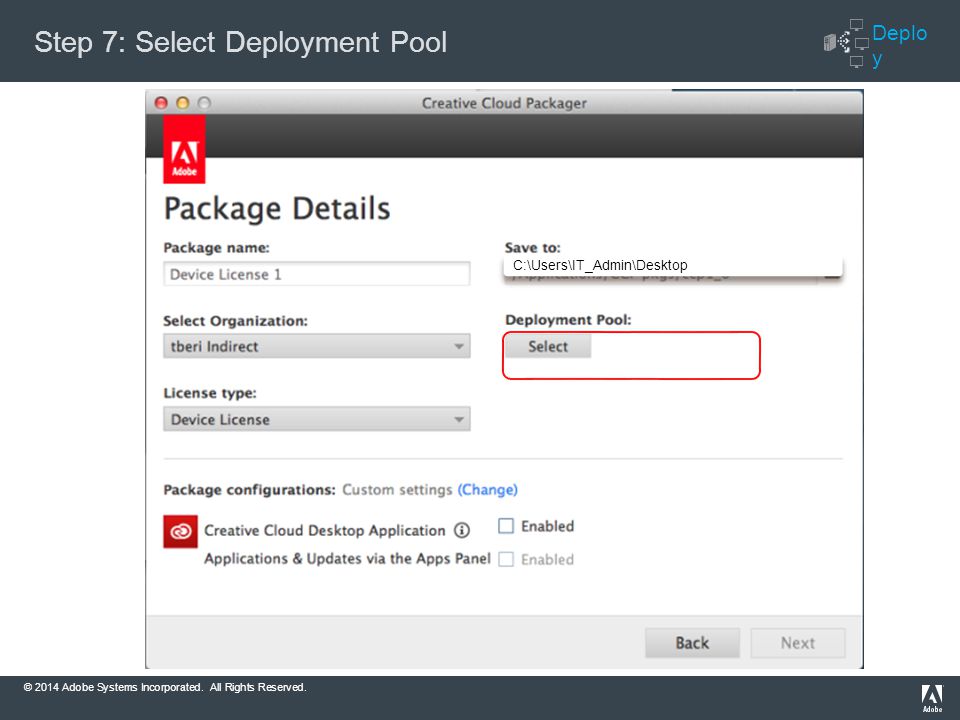Image resolution: width=960 pixels, height=720 pixels.
Task: Minimize the Creative Cloud Packager window
Action: [182, 103]
